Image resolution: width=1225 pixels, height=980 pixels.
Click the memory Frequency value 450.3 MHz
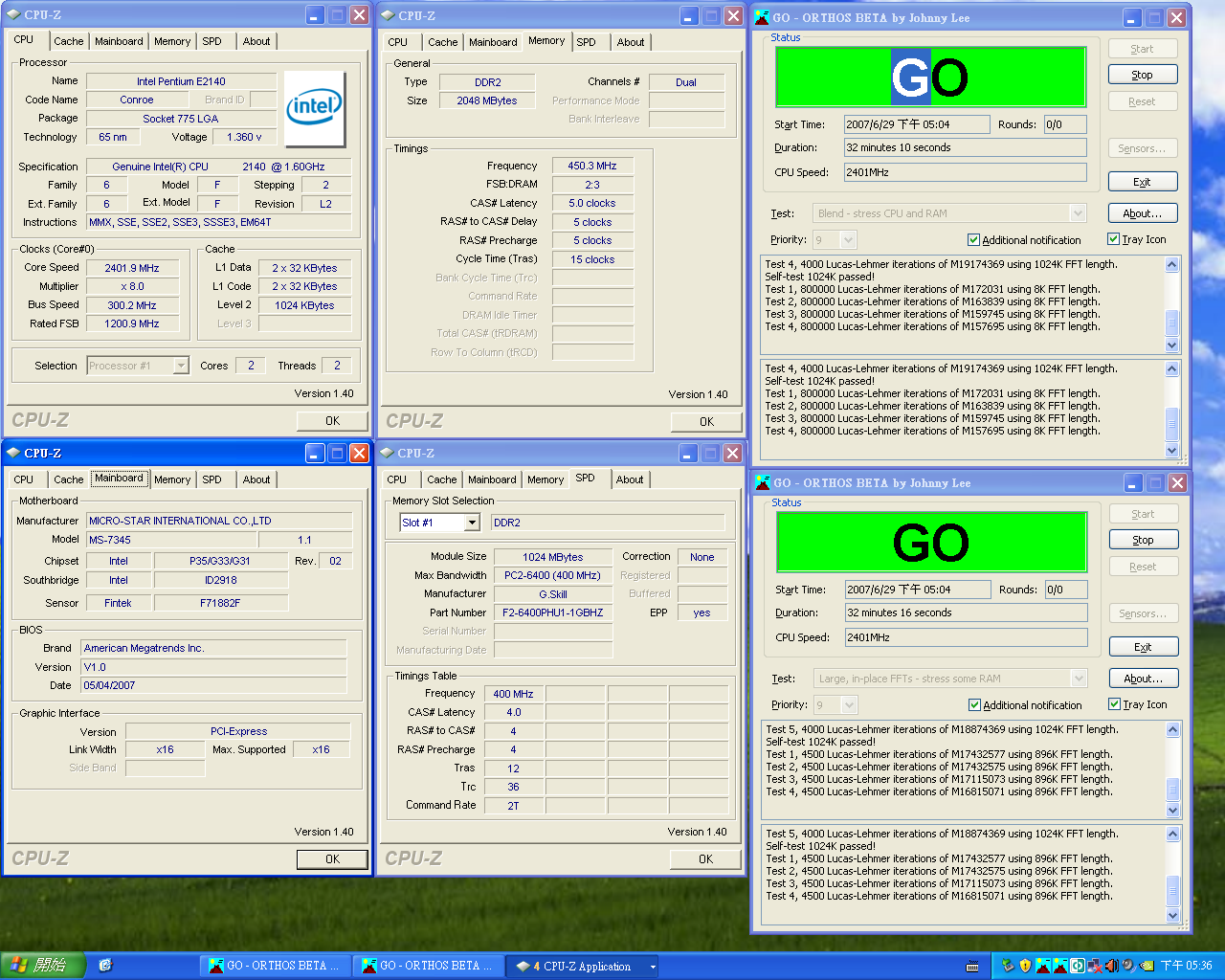(x=592, y=166)
